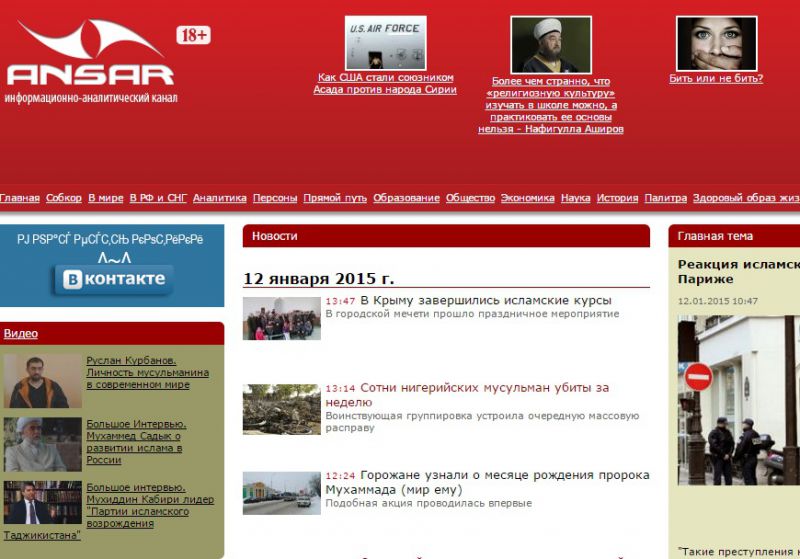Open the Paris police photo
The height and width of the screenshot is (559, 800).
[739, 400]
